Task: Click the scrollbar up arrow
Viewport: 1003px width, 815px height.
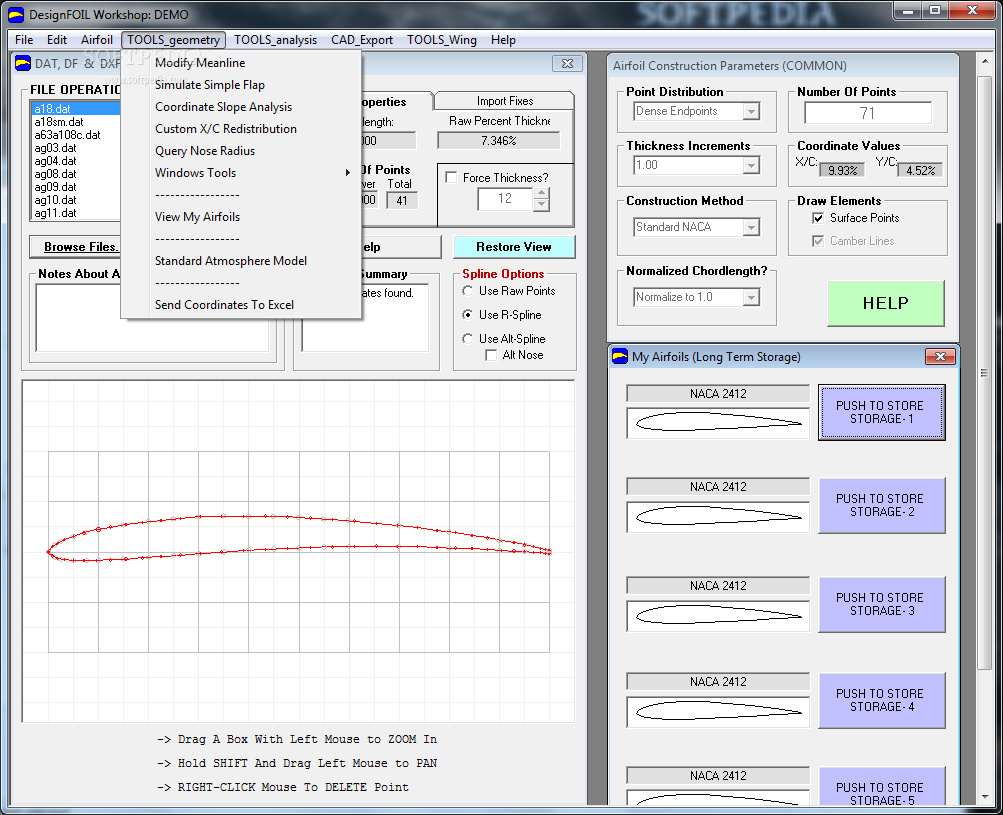Action: point(984,61)
